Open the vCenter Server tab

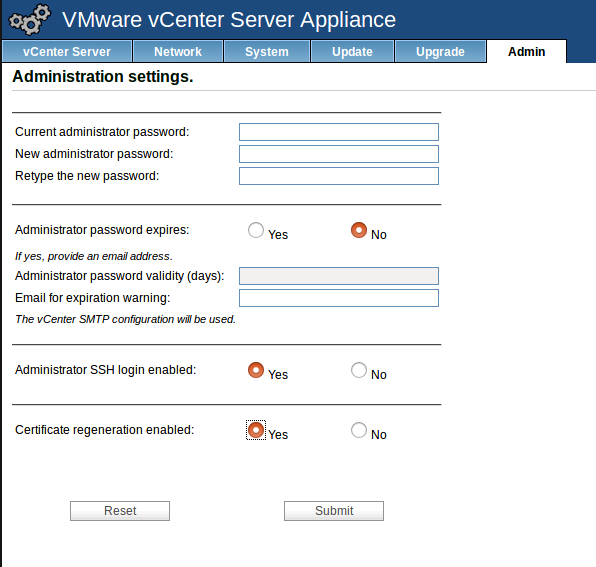pos(67,51)
